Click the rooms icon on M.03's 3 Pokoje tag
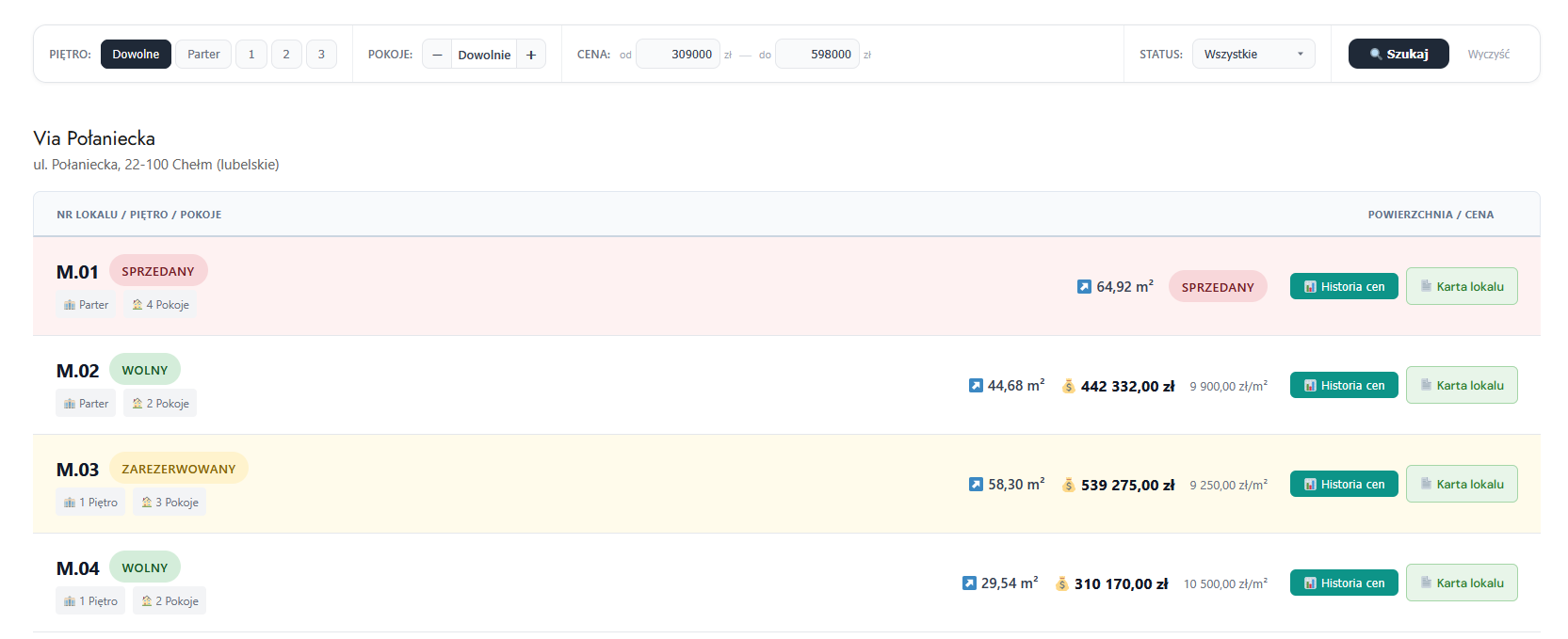The width and height of the screenshot is (1568, 639). [x=147, y=503]
